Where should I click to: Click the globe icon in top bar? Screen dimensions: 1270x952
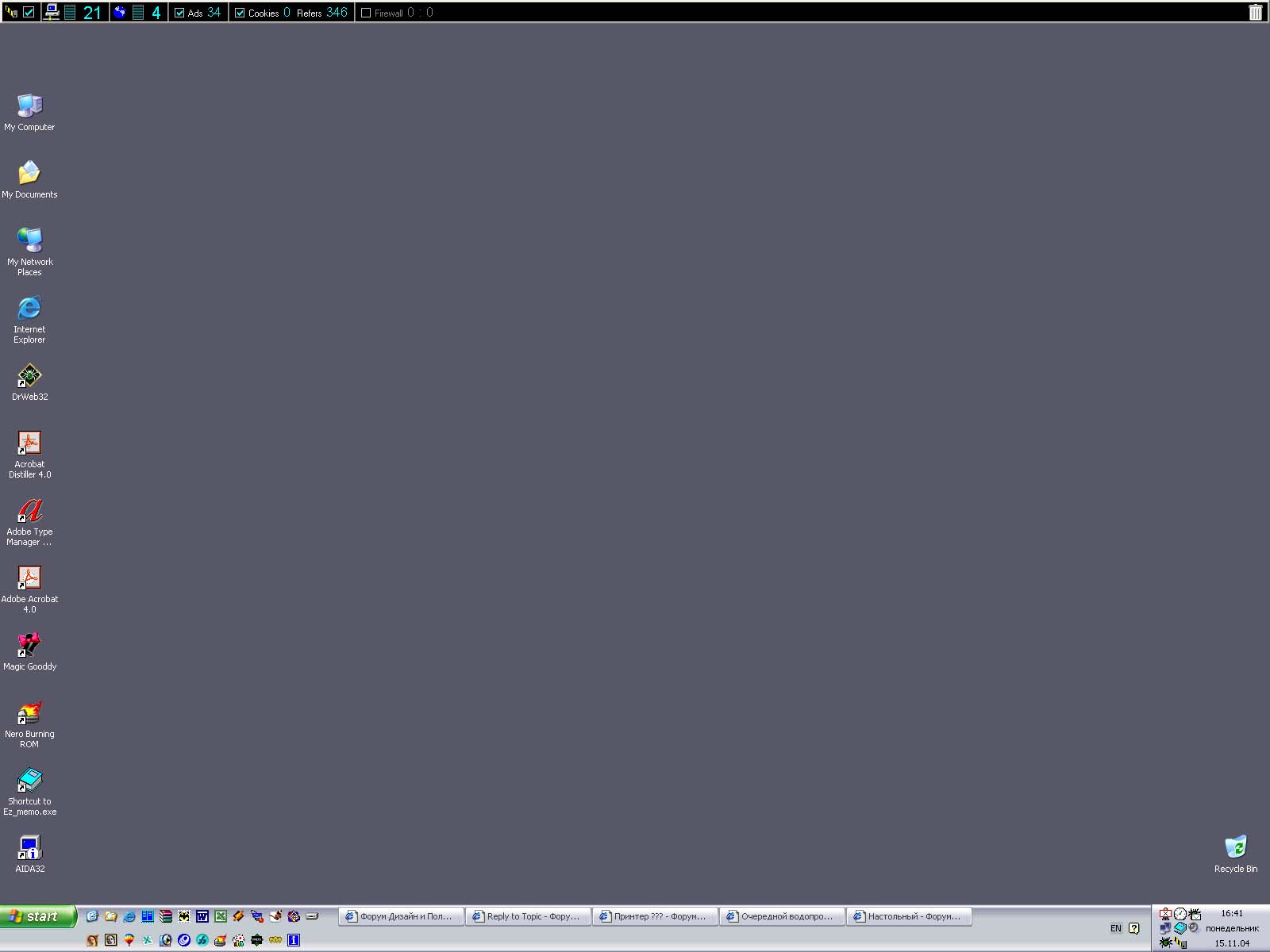[x=120, y=12]
